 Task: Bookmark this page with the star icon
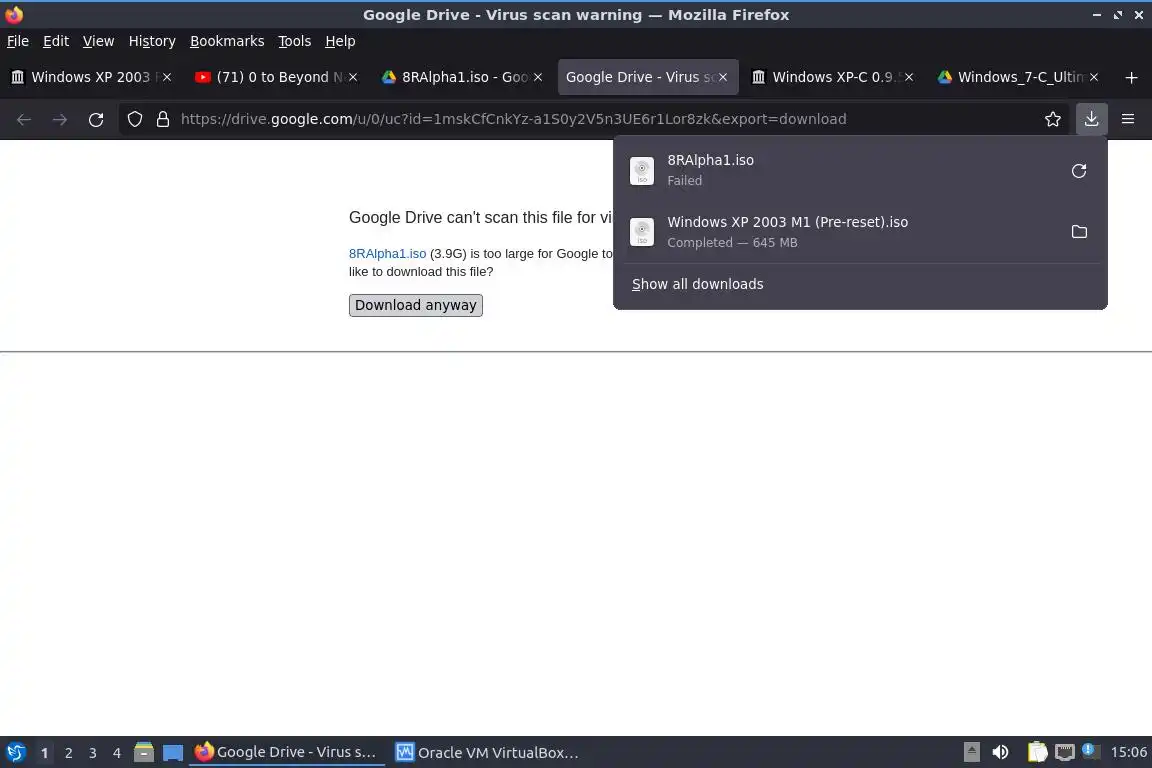point(1053,119)
